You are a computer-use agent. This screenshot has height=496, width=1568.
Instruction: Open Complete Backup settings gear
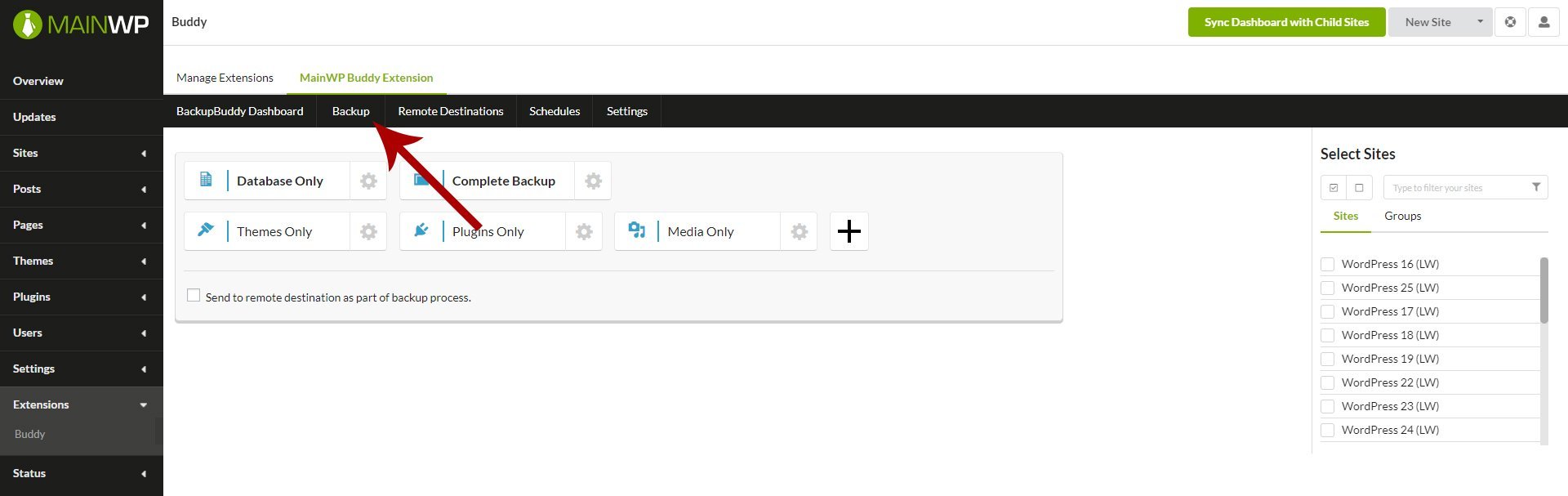click(x=593, y=181)
